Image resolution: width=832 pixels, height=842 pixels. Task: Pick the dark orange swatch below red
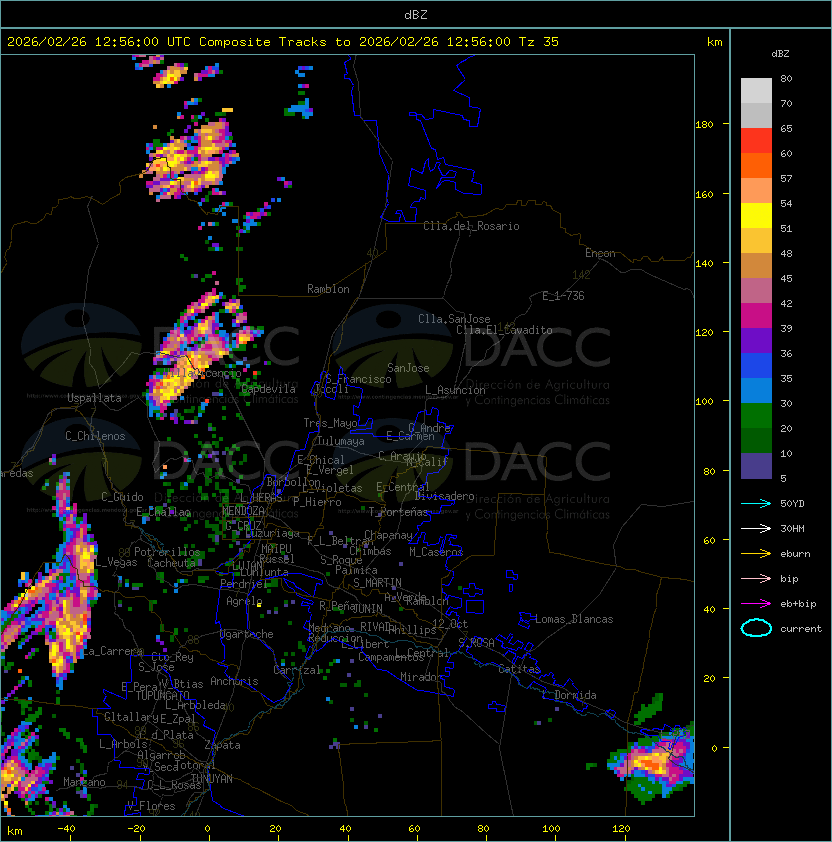[756, 165]
